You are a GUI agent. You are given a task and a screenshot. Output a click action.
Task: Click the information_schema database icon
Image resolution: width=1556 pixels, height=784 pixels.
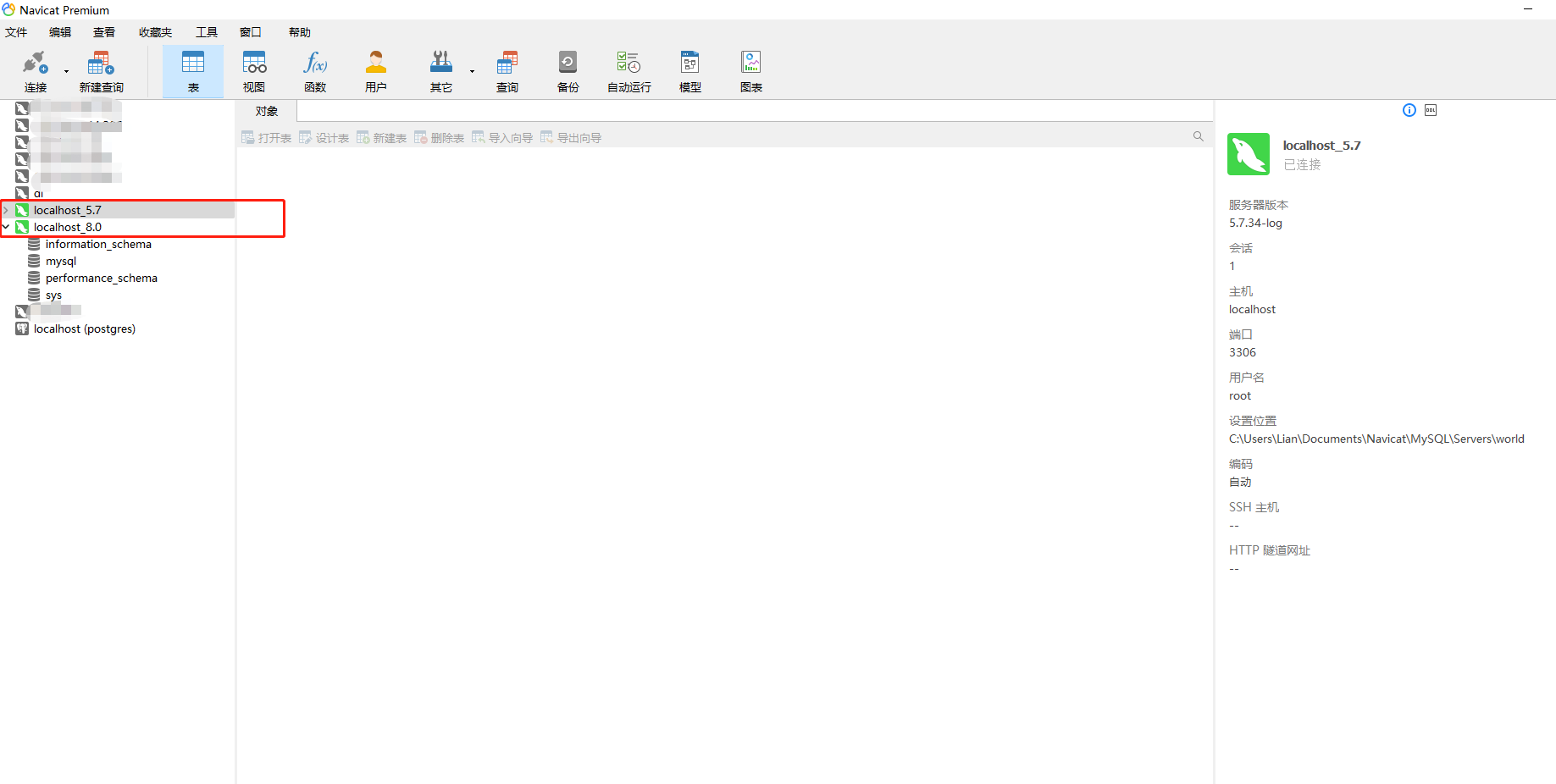click(34, 244)
